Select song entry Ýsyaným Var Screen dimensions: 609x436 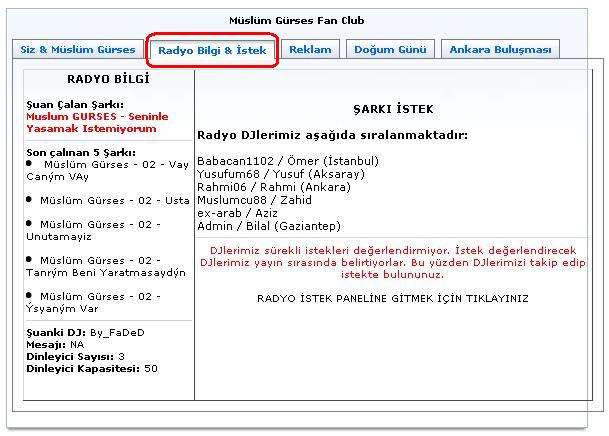tap(93, 302)
